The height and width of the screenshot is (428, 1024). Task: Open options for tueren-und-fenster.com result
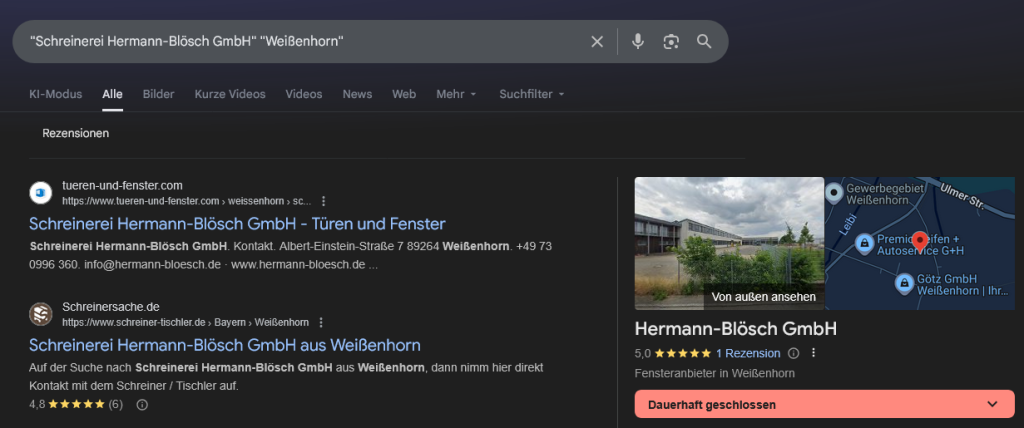tap(323, 201)
